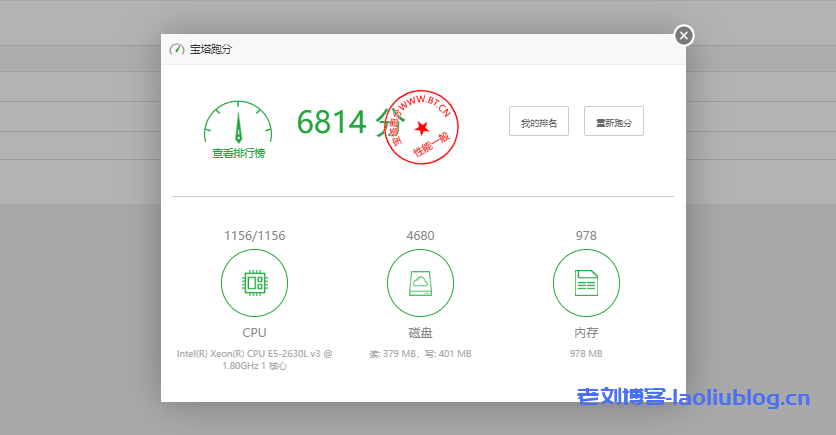This screenshot has width=836, height=435.
Task: Click the 磁盘 label text
Action: pyautogui.click(x=420, y=332)
